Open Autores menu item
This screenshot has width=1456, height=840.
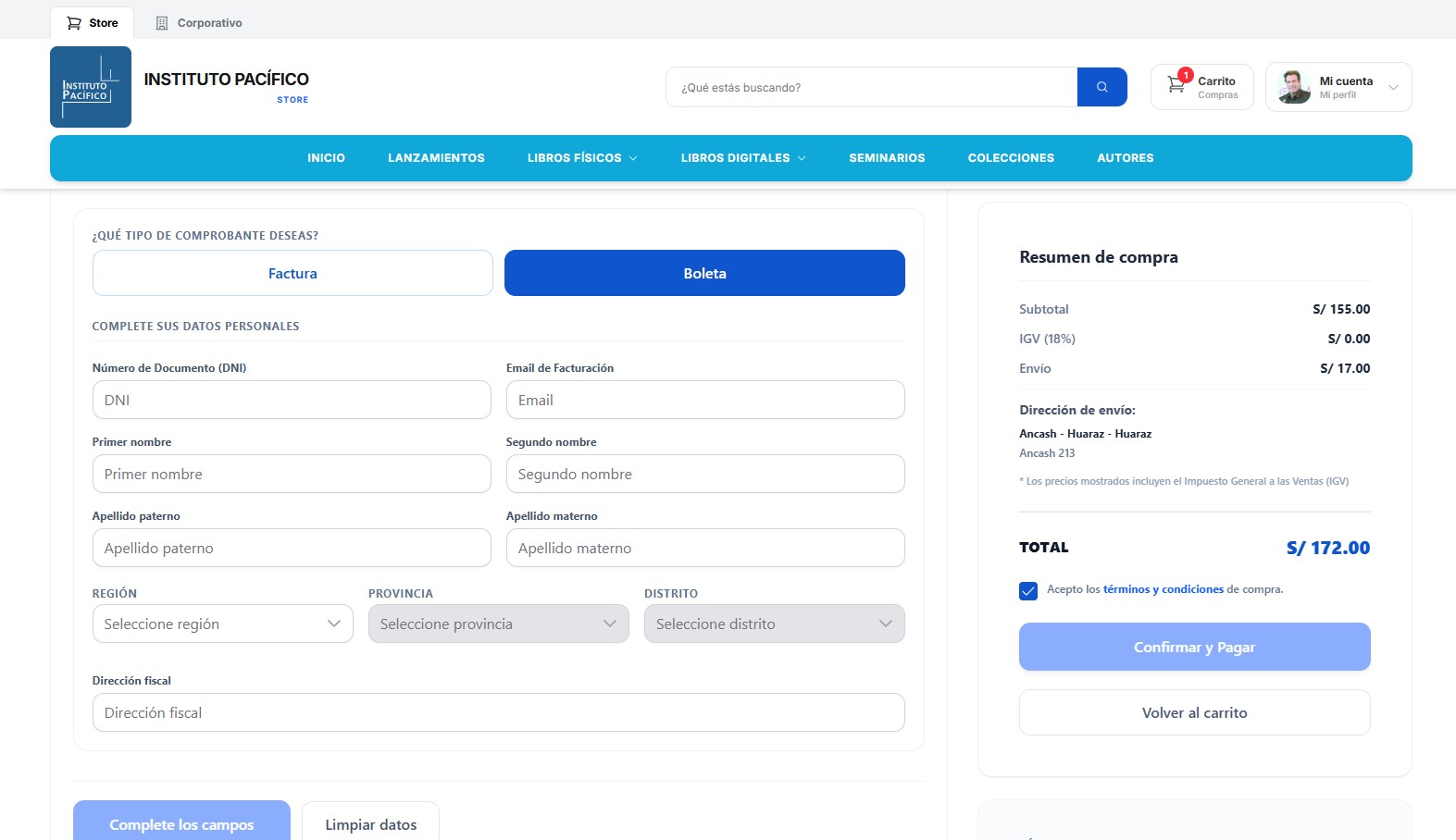coord(1126,158)
